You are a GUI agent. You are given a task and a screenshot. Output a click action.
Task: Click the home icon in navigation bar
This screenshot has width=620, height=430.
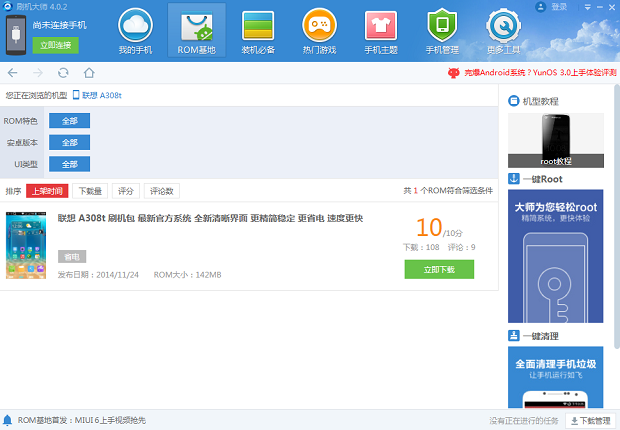(x=89, y=73)
